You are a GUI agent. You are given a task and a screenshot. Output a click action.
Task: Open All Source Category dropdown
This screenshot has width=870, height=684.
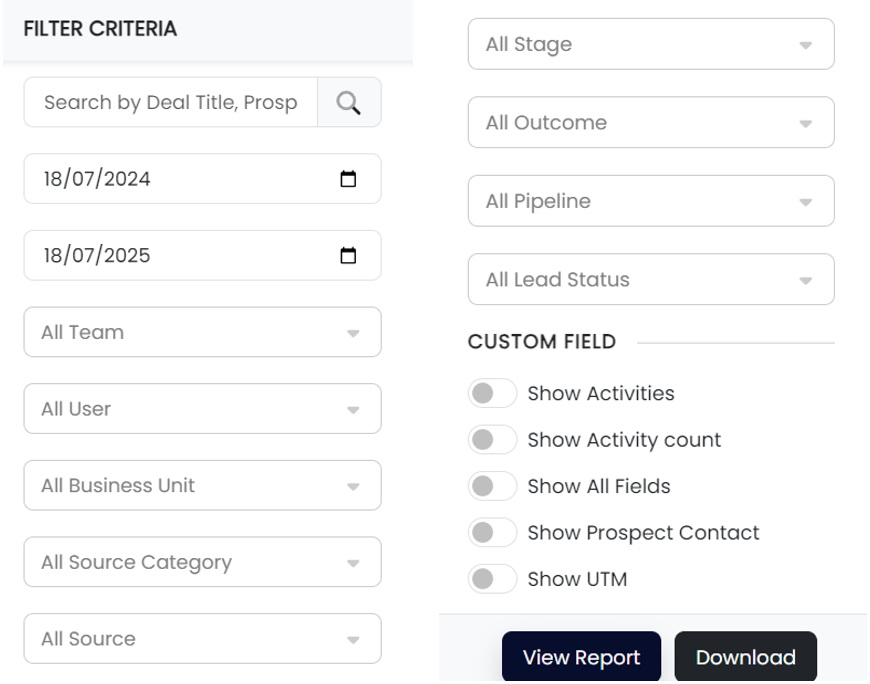[x=202, y=562]
